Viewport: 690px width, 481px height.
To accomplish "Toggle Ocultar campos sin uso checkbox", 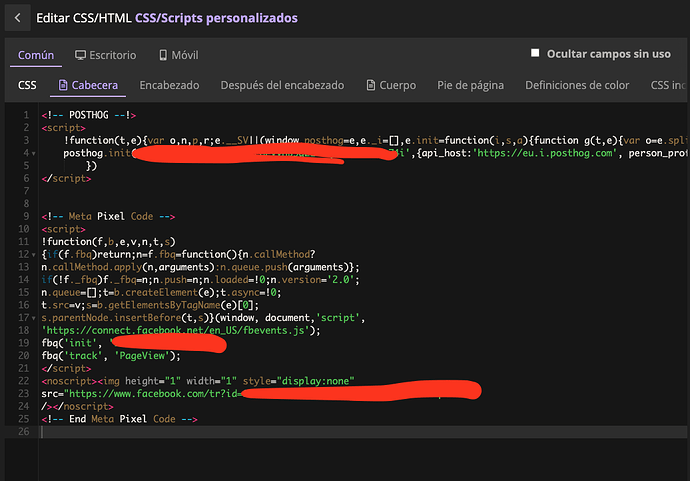I will tap(535, 53).
